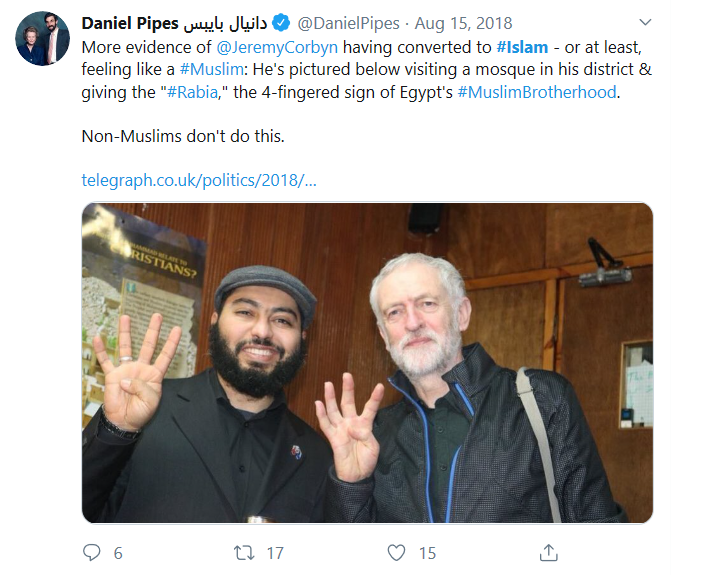This screenshot has height=575, width=713.
Task: Follow the #Islam hashtag
Action: [x=522, y=47]
